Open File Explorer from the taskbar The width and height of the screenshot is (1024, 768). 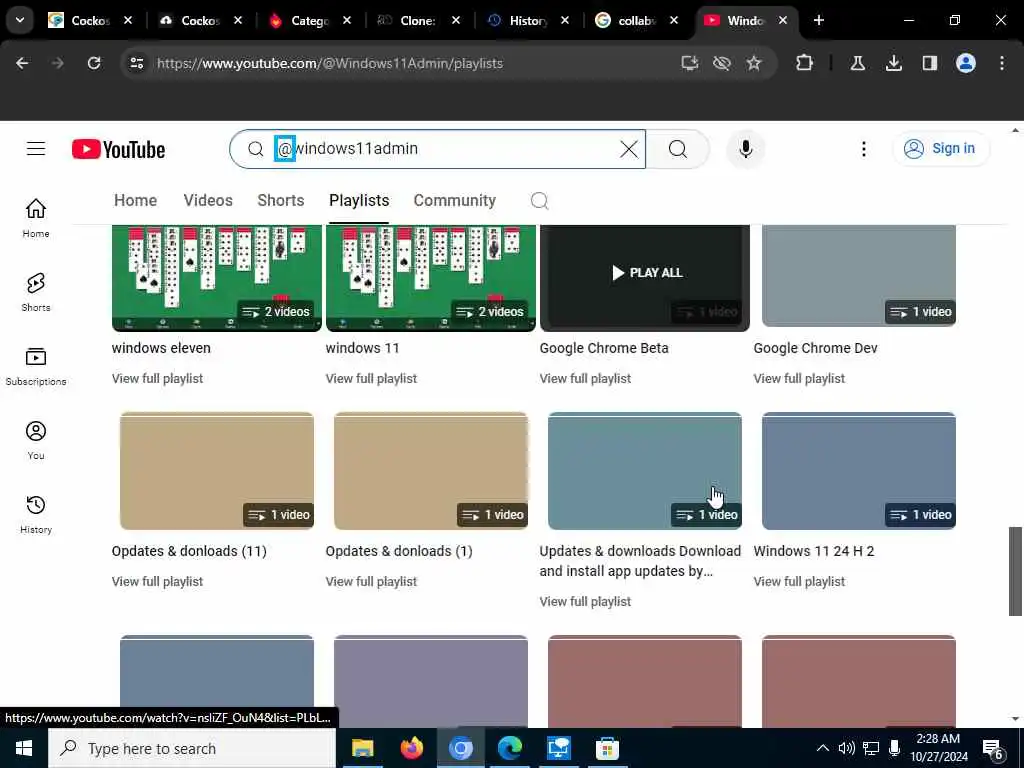[362, 748]
